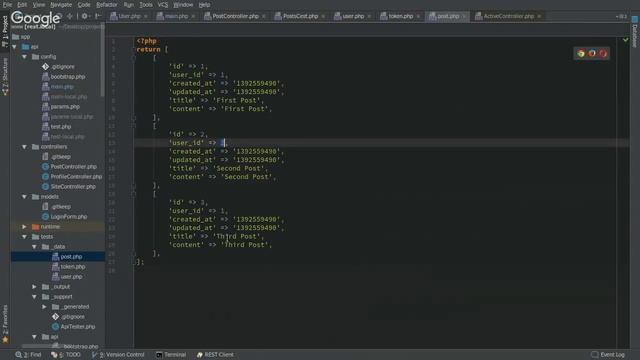
Task: Open page in Chrome browser icon
Action: coord(581,53)
